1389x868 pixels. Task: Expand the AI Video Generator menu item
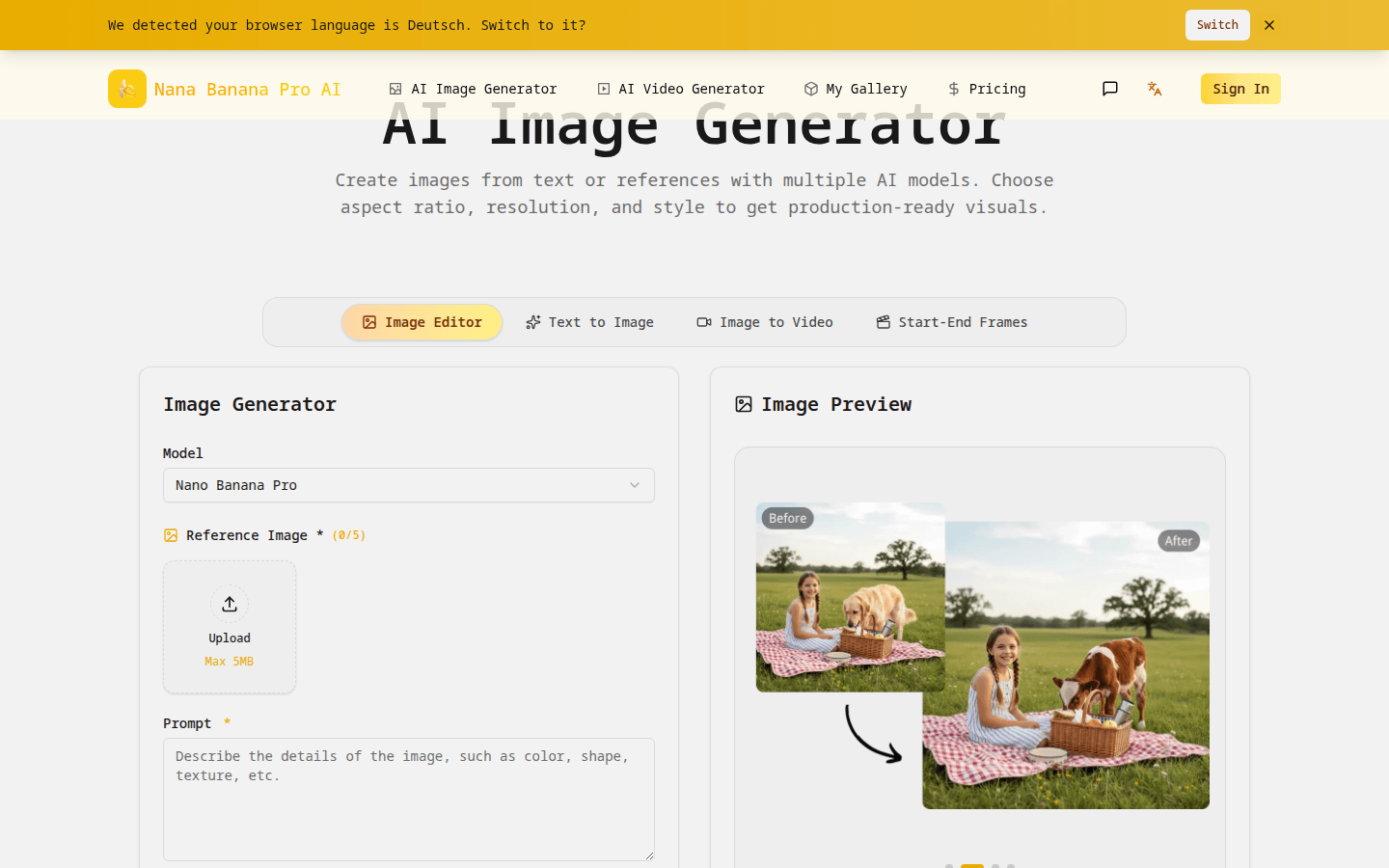tap(681, 88)
